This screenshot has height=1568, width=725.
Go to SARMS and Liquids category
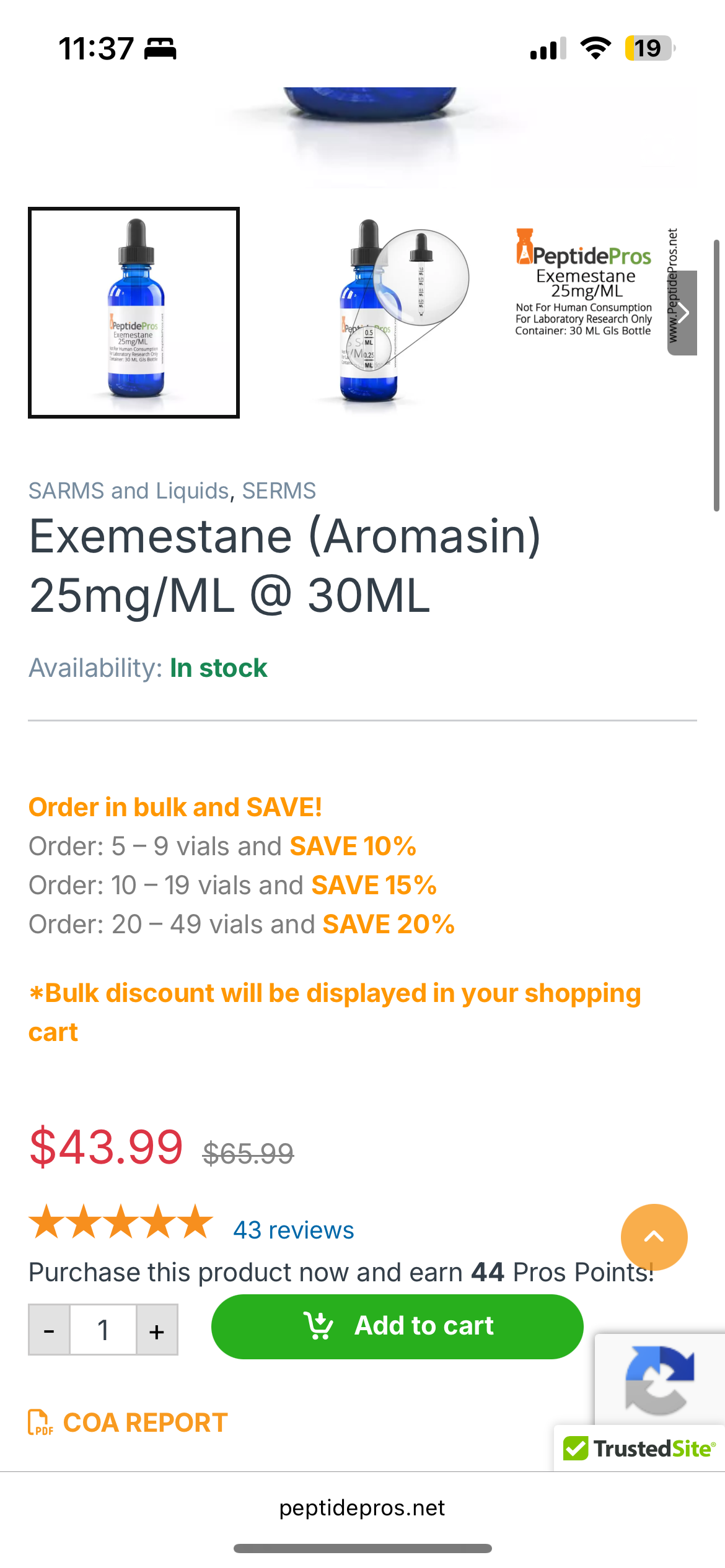point(129,491)
